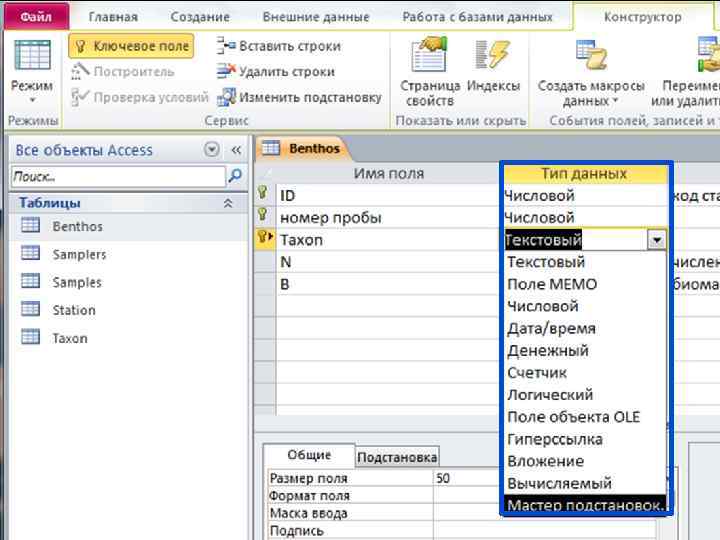Select the Benthos table in navigation pane

click(128, 226)
